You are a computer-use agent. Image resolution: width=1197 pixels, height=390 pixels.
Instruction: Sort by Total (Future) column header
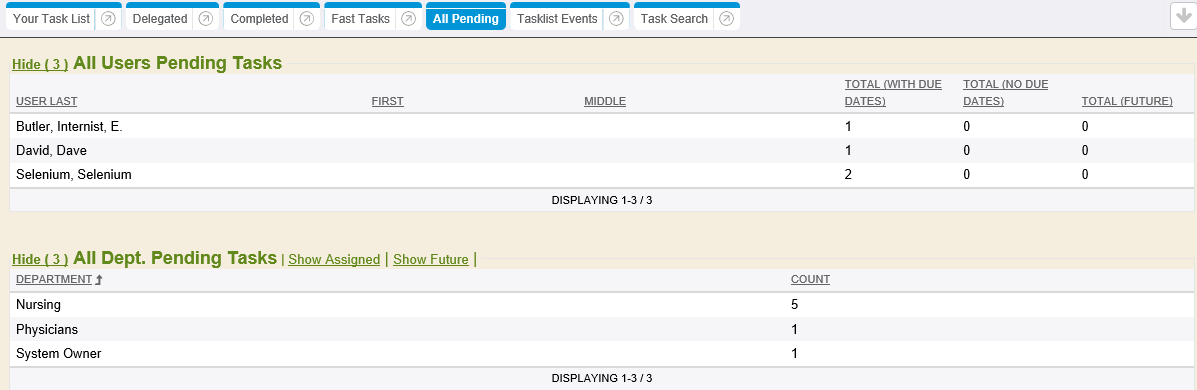[x=1127, y=102]
